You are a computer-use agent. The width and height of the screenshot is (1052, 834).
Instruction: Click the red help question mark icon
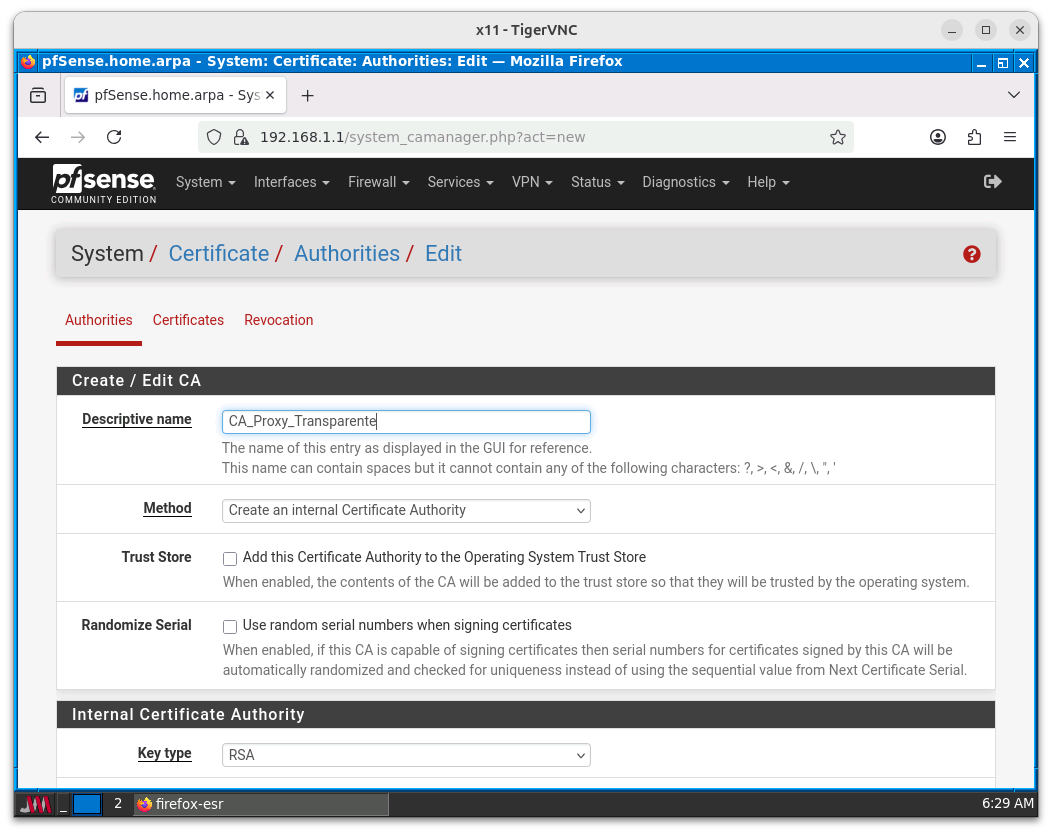pos(971,254)
